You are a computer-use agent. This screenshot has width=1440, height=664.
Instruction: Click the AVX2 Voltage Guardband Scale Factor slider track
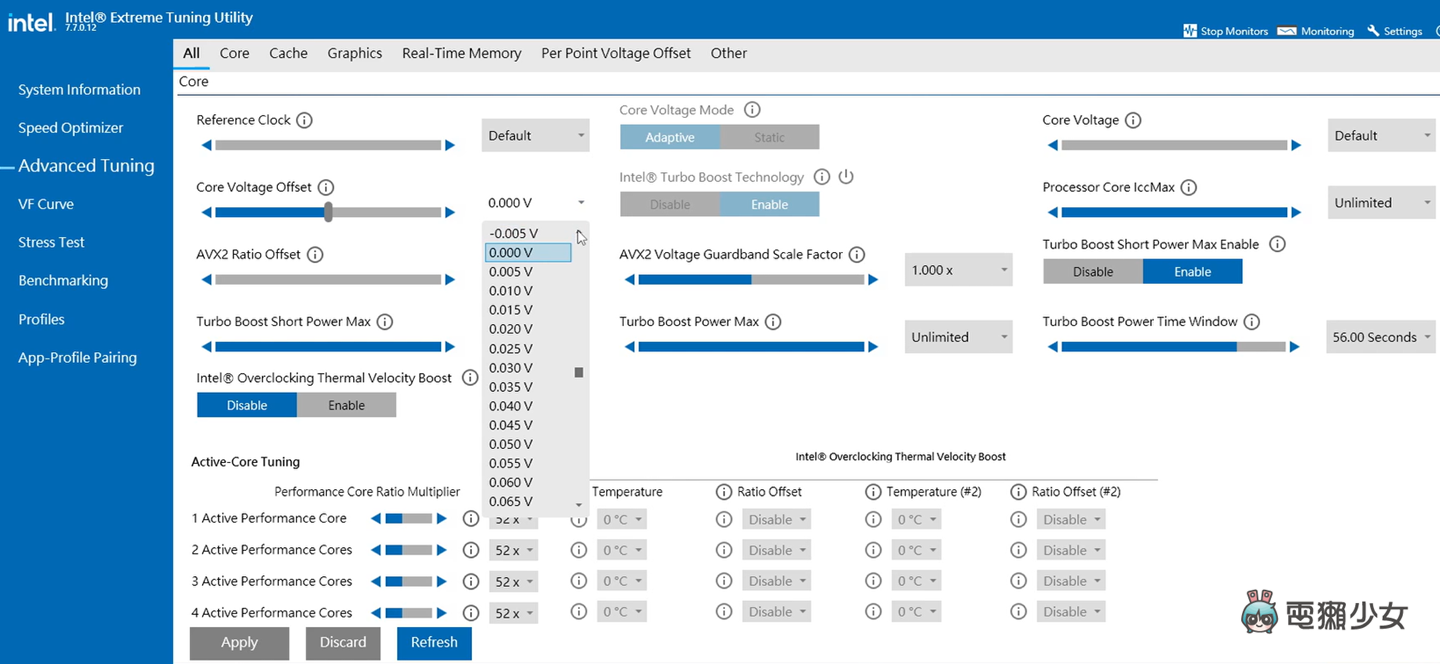pyautogui.click(x=751, y=280)
